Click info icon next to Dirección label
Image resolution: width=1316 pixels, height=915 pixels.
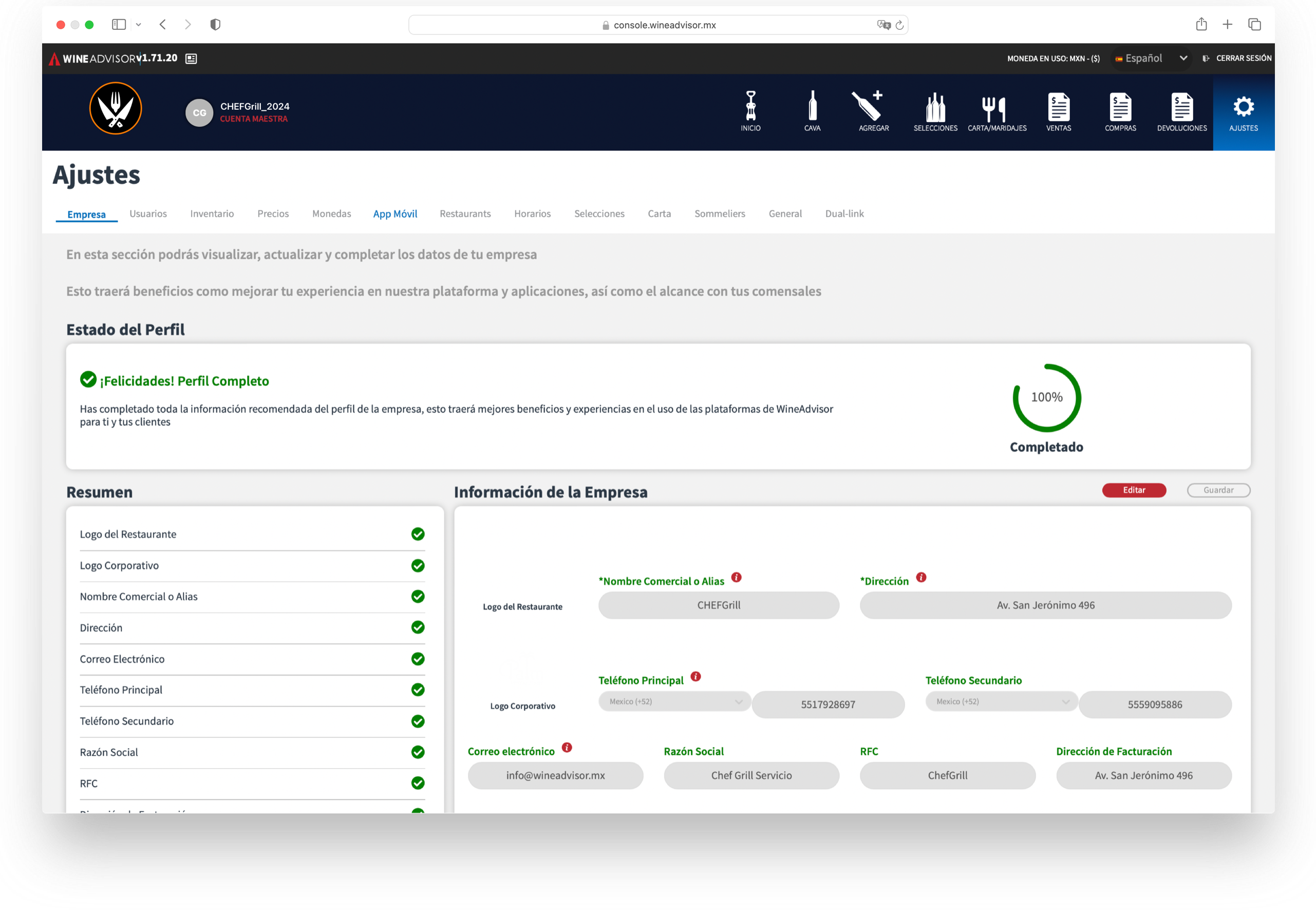tap(920, 577)
